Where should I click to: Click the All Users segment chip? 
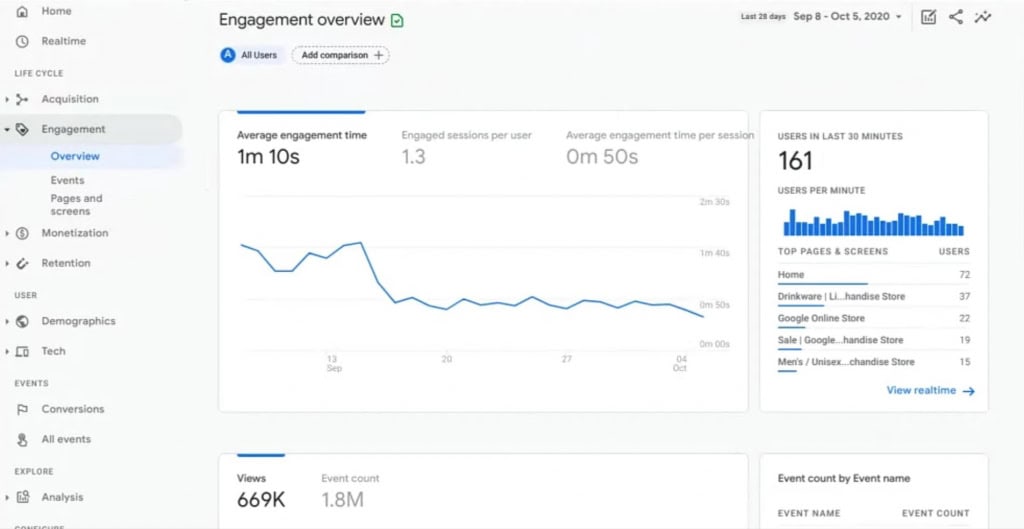(250, 55)
